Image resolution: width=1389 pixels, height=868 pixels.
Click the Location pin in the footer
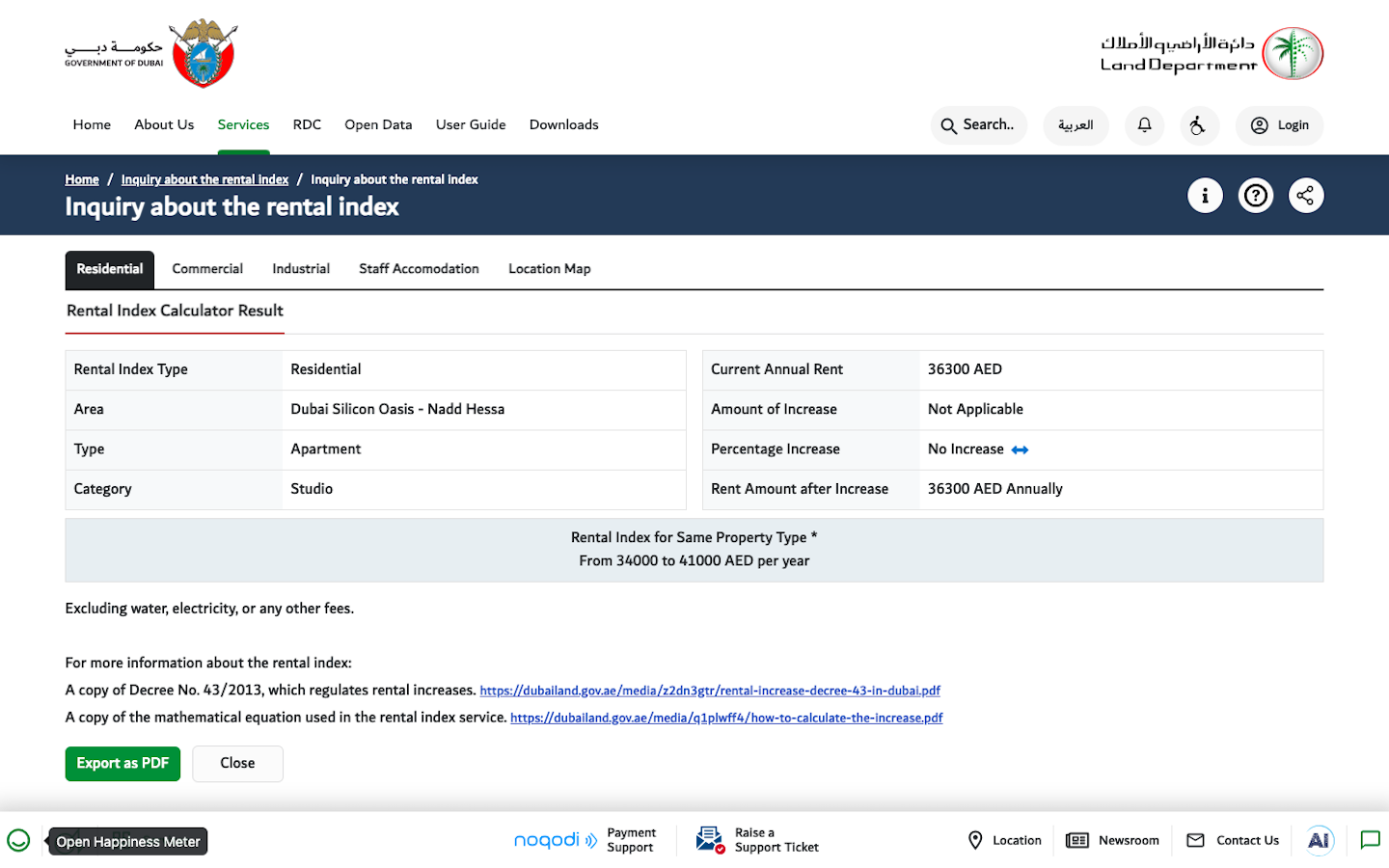pos(976,840)
